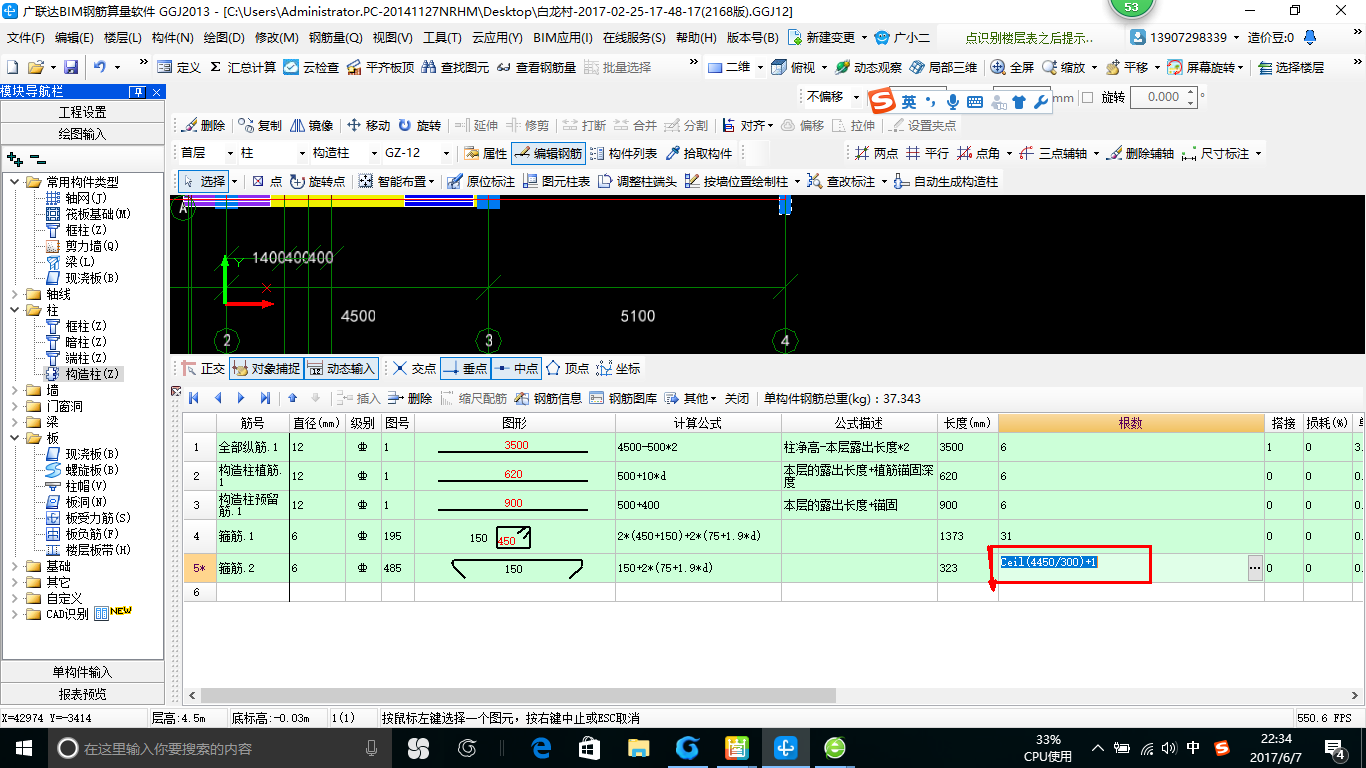
Task: Collapse the 常用构件类型 tree node
Action: coord(16,182)
